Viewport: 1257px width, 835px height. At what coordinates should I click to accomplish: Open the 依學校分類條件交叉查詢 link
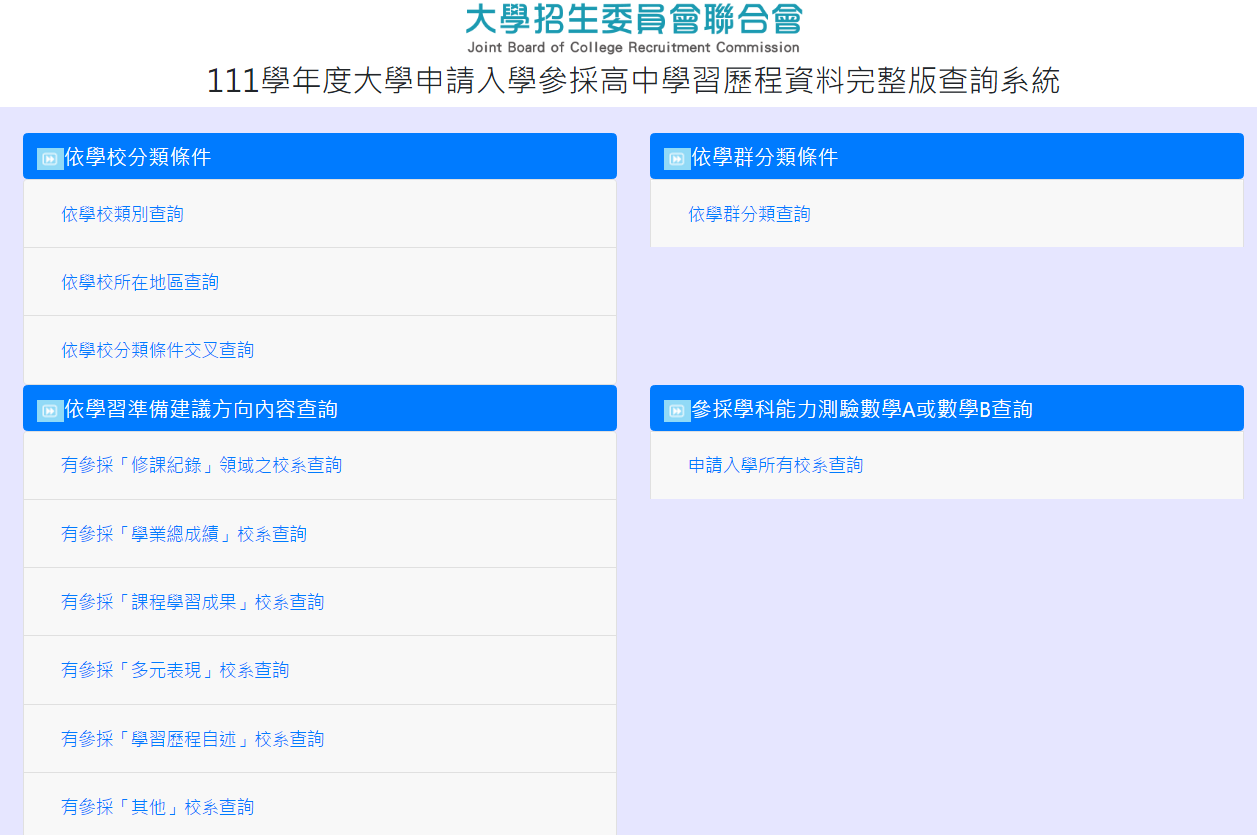158,350
